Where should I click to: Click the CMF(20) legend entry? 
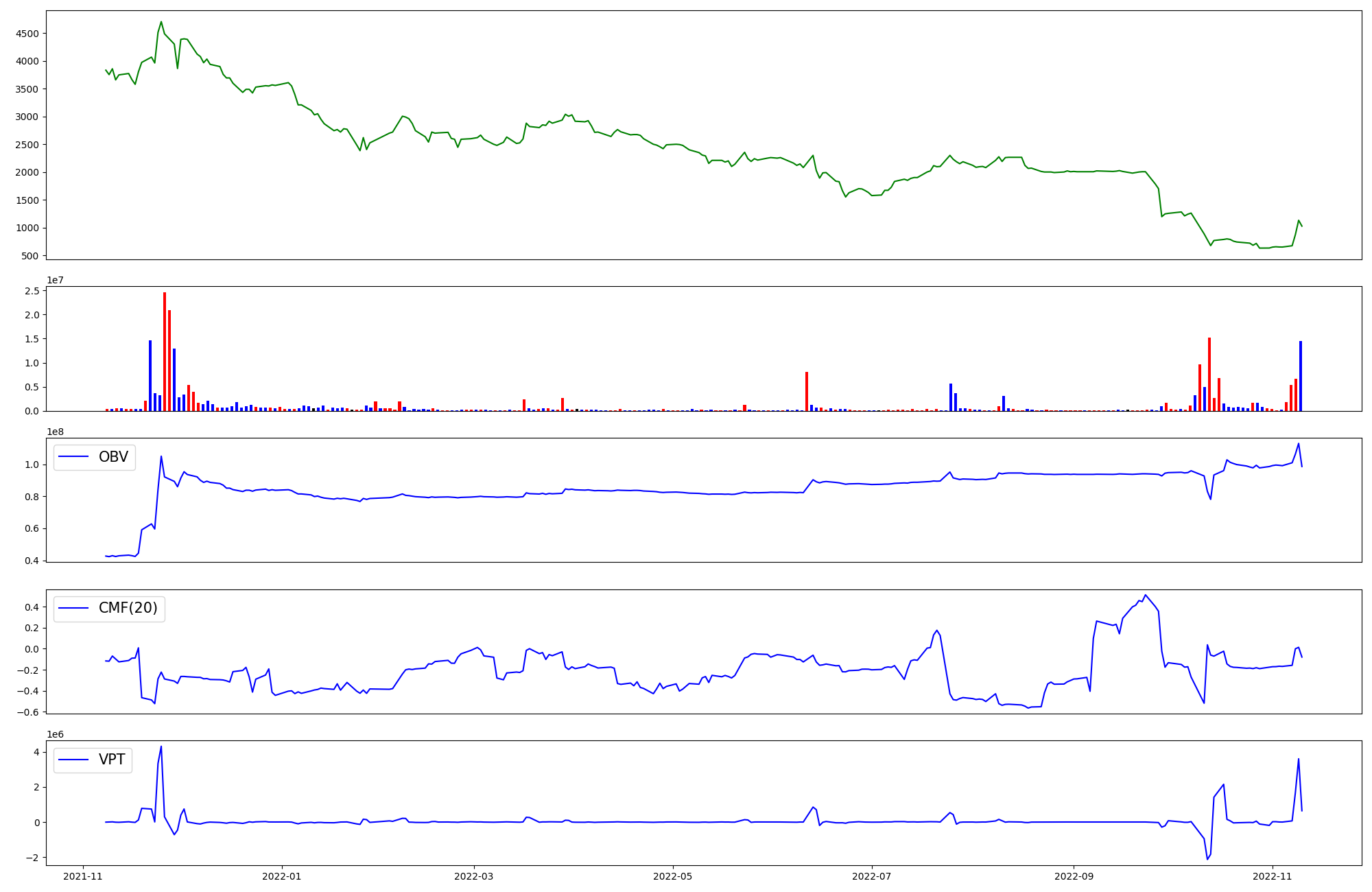128,608
